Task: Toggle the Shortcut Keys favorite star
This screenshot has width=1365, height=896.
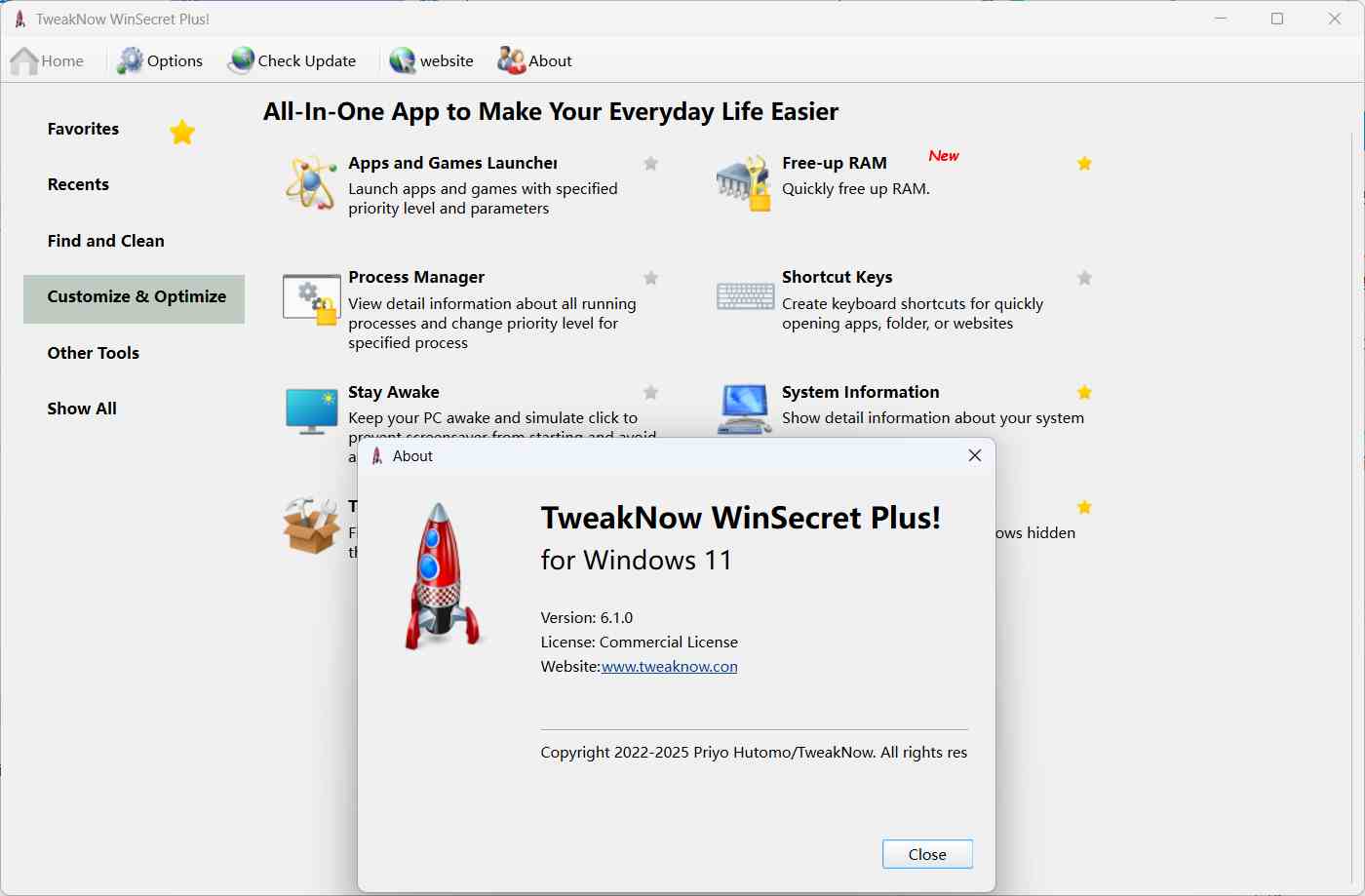Action: click(1084, 278)
